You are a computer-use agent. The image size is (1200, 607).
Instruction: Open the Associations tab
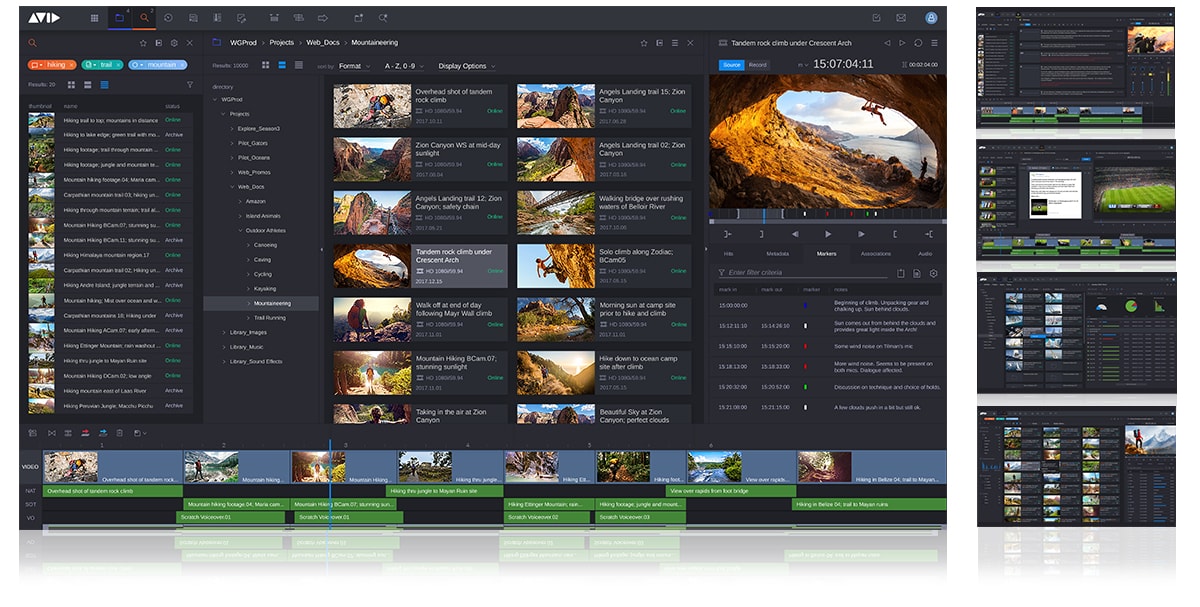coord(875,254)
